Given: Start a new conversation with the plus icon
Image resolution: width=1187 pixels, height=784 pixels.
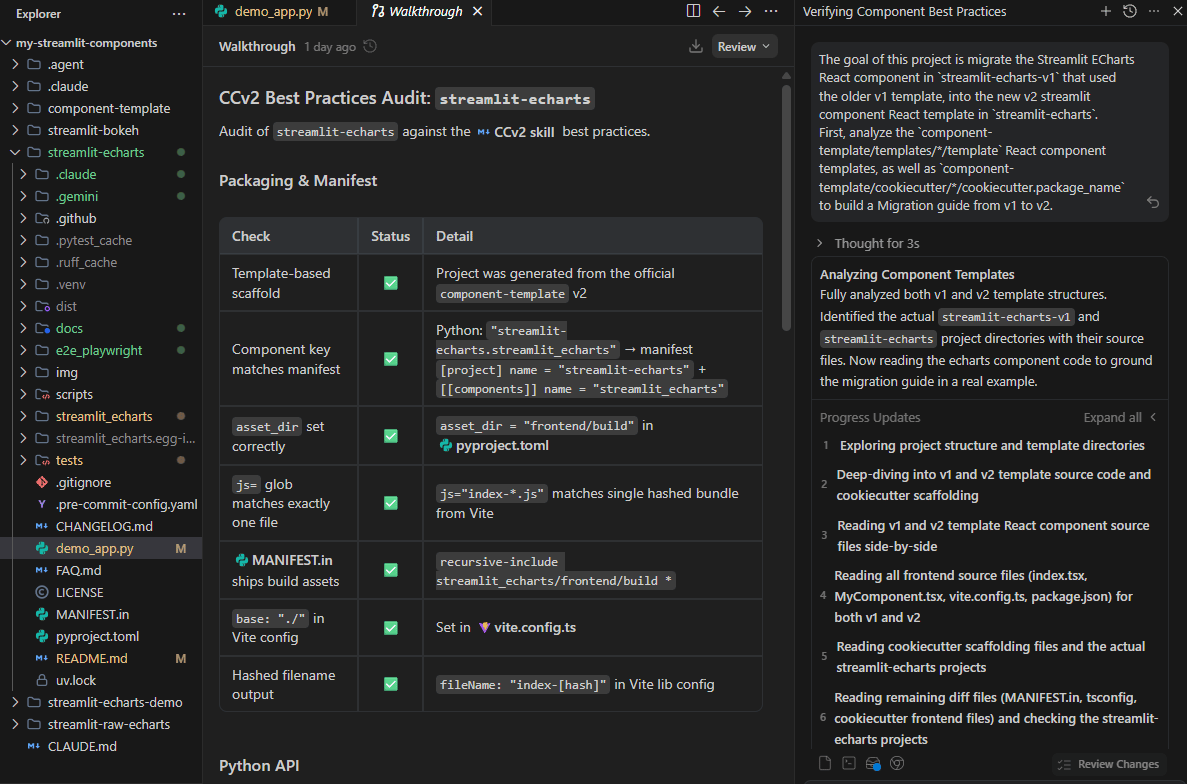Looking at the screenshot, I should point(1105,11).
